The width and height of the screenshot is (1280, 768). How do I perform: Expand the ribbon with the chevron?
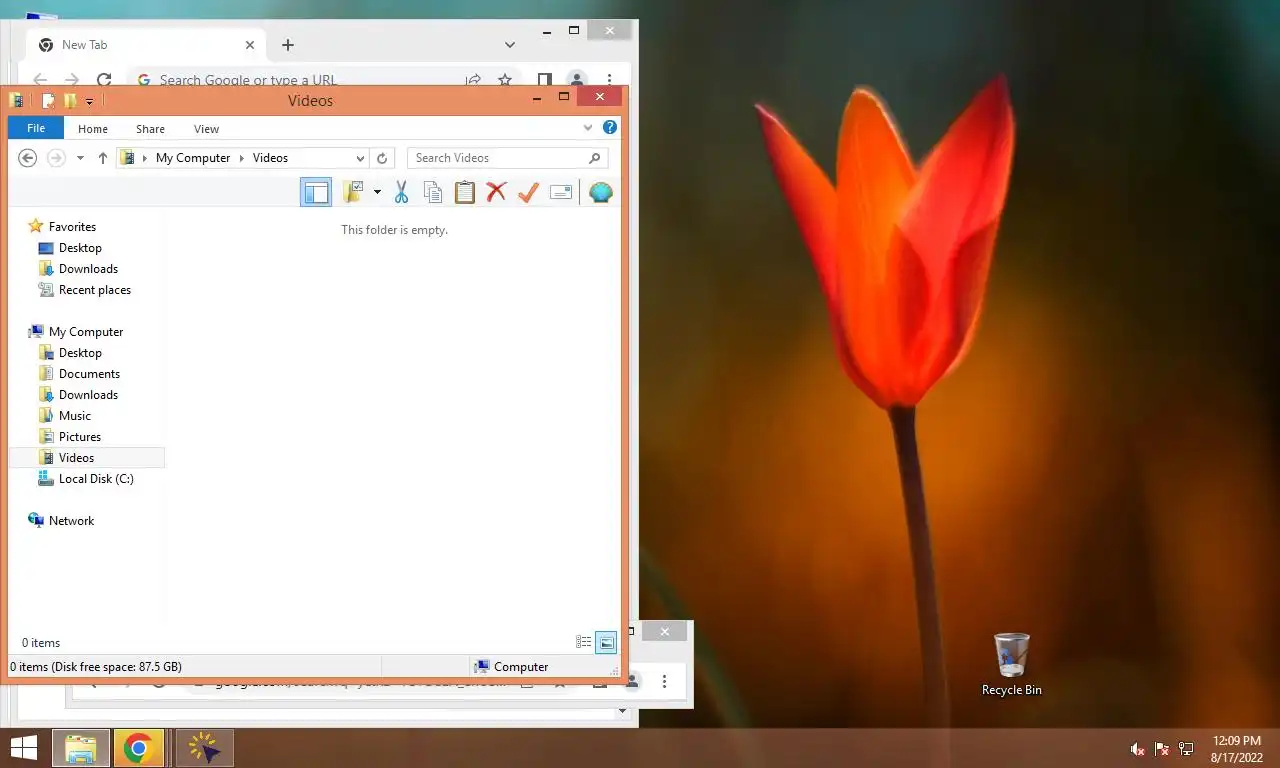pyautogui.click(x=588, y=128)
